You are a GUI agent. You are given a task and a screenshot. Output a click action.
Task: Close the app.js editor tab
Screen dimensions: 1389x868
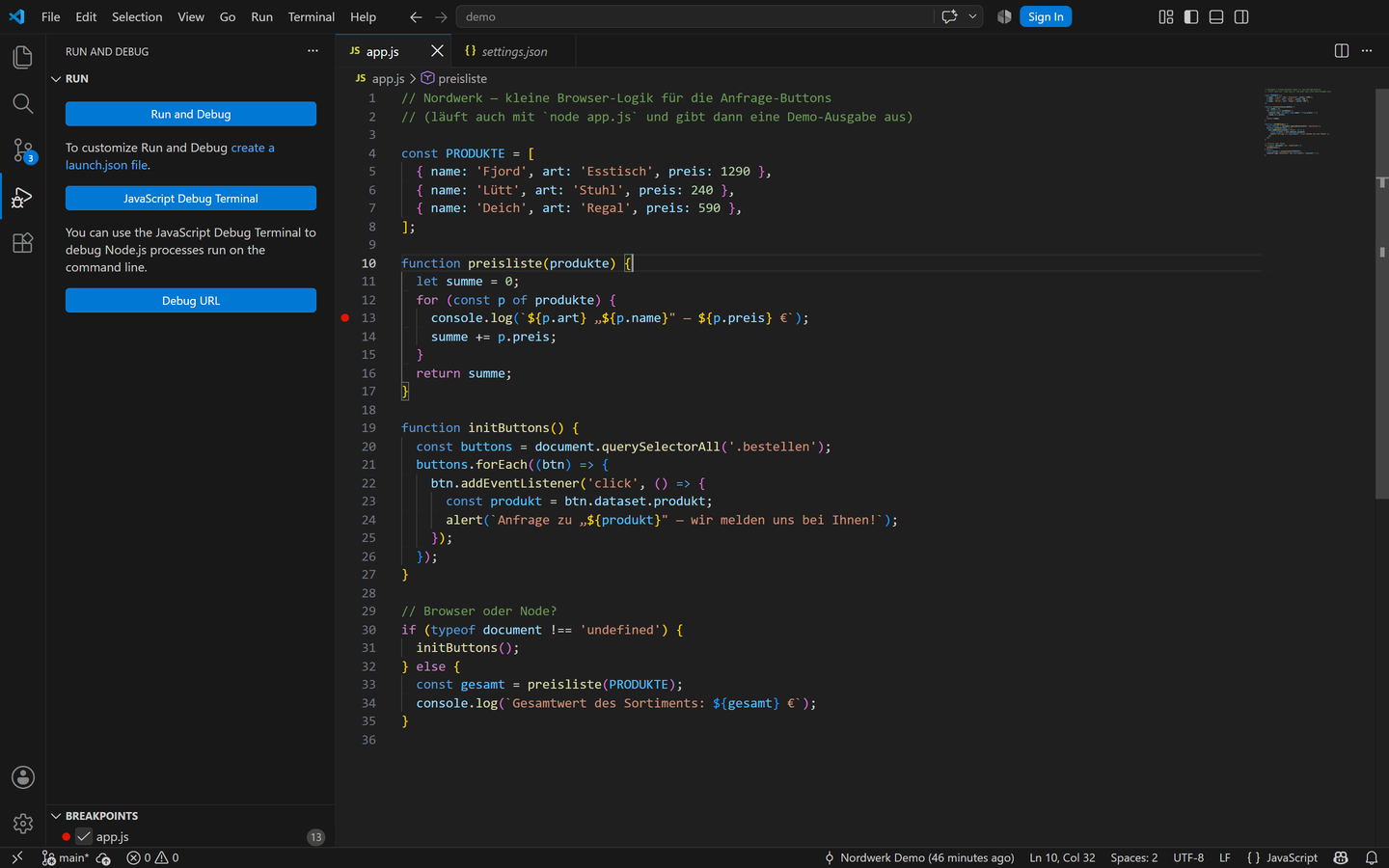click(x=437, y=51)
